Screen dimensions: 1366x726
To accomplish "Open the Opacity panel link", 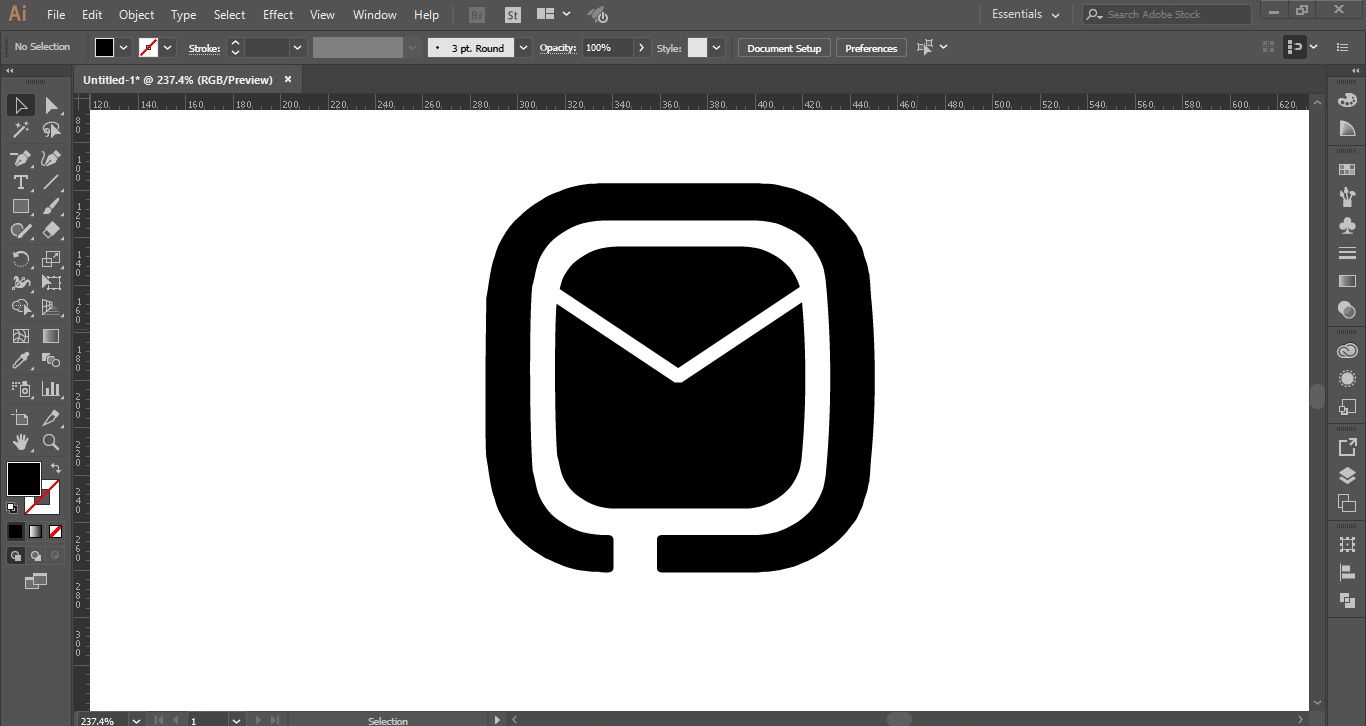I will click(558, 48).
